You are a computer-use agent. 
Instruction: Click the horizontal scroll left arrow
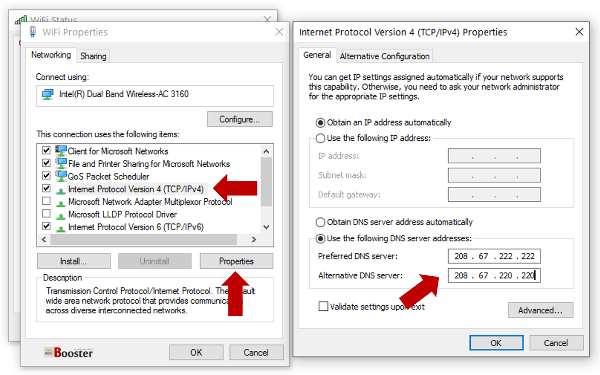44,240
